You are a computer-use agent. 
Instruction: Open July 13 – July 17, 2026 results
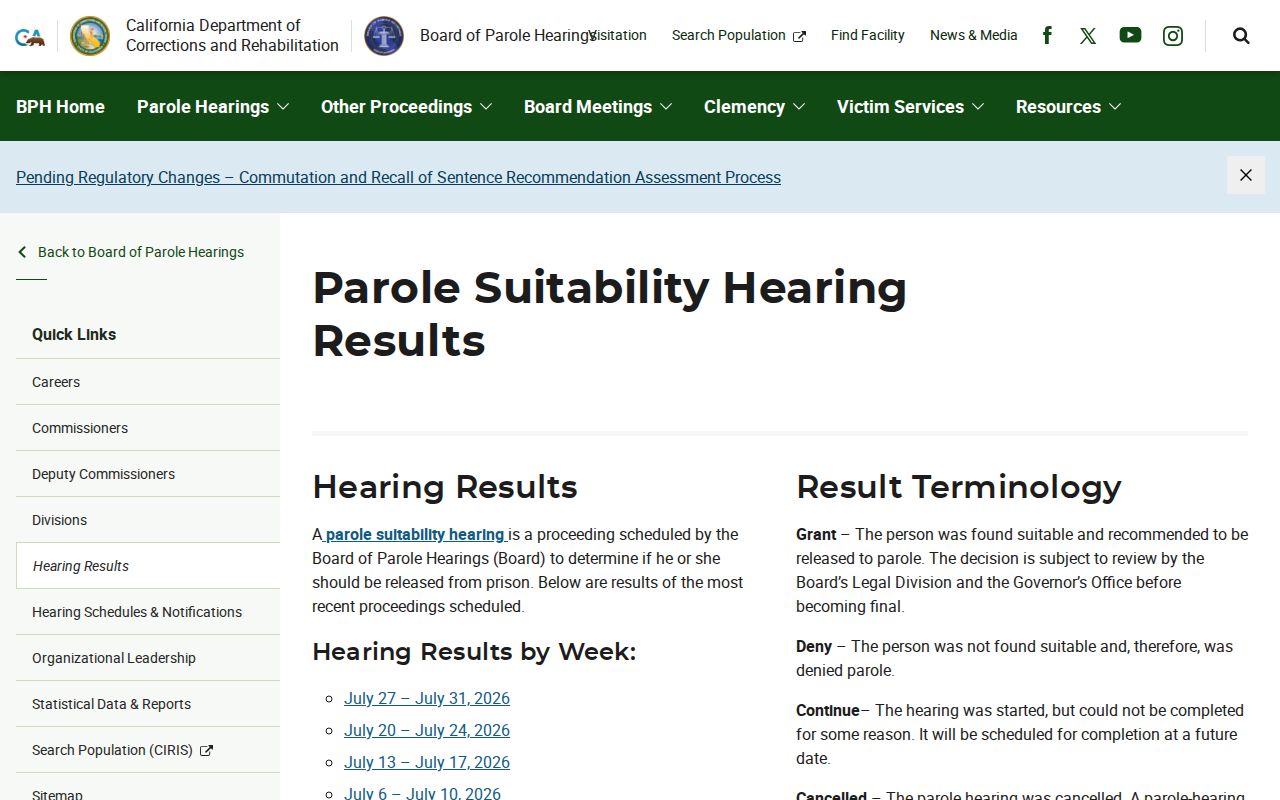(x=427, y=762)
